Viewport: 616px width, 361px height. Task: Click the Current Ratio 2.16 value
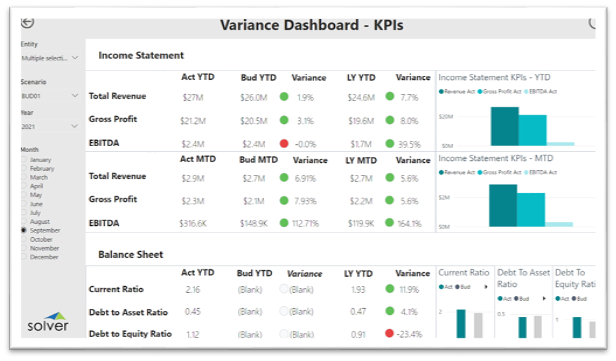coord(192,290)
